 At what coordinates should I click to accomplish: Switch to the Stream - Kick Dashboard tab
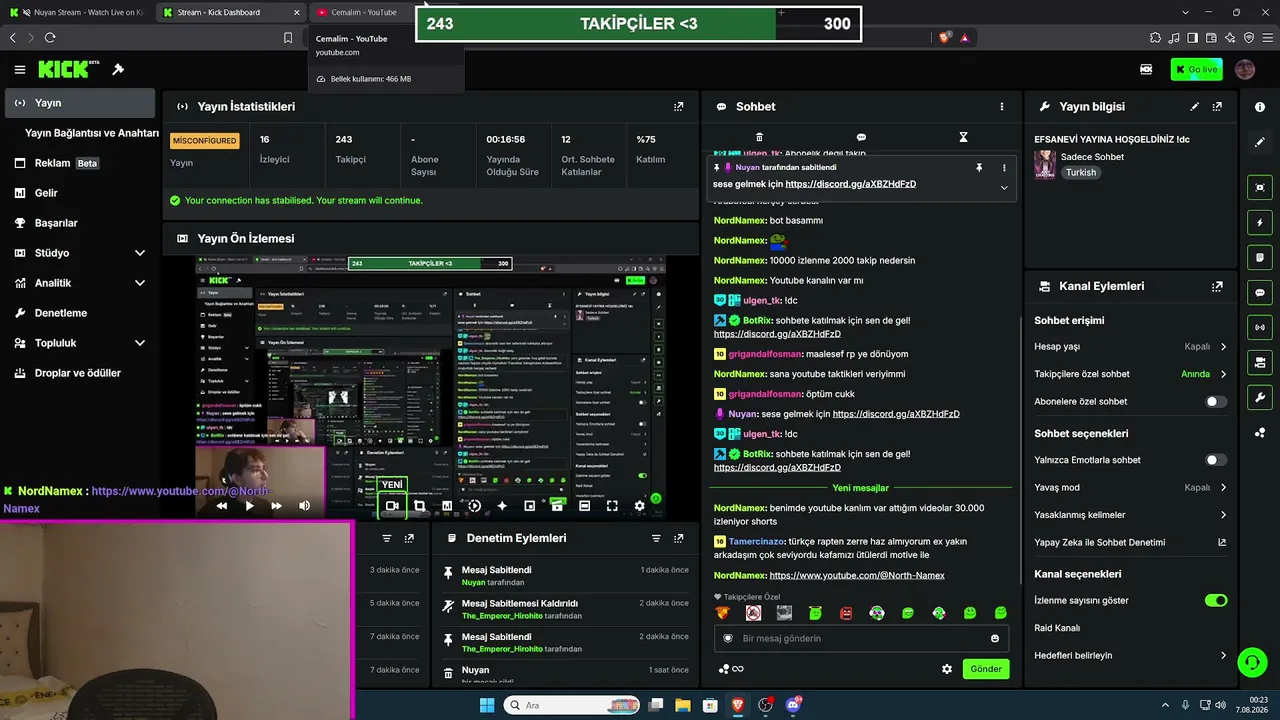coord(232,12)
